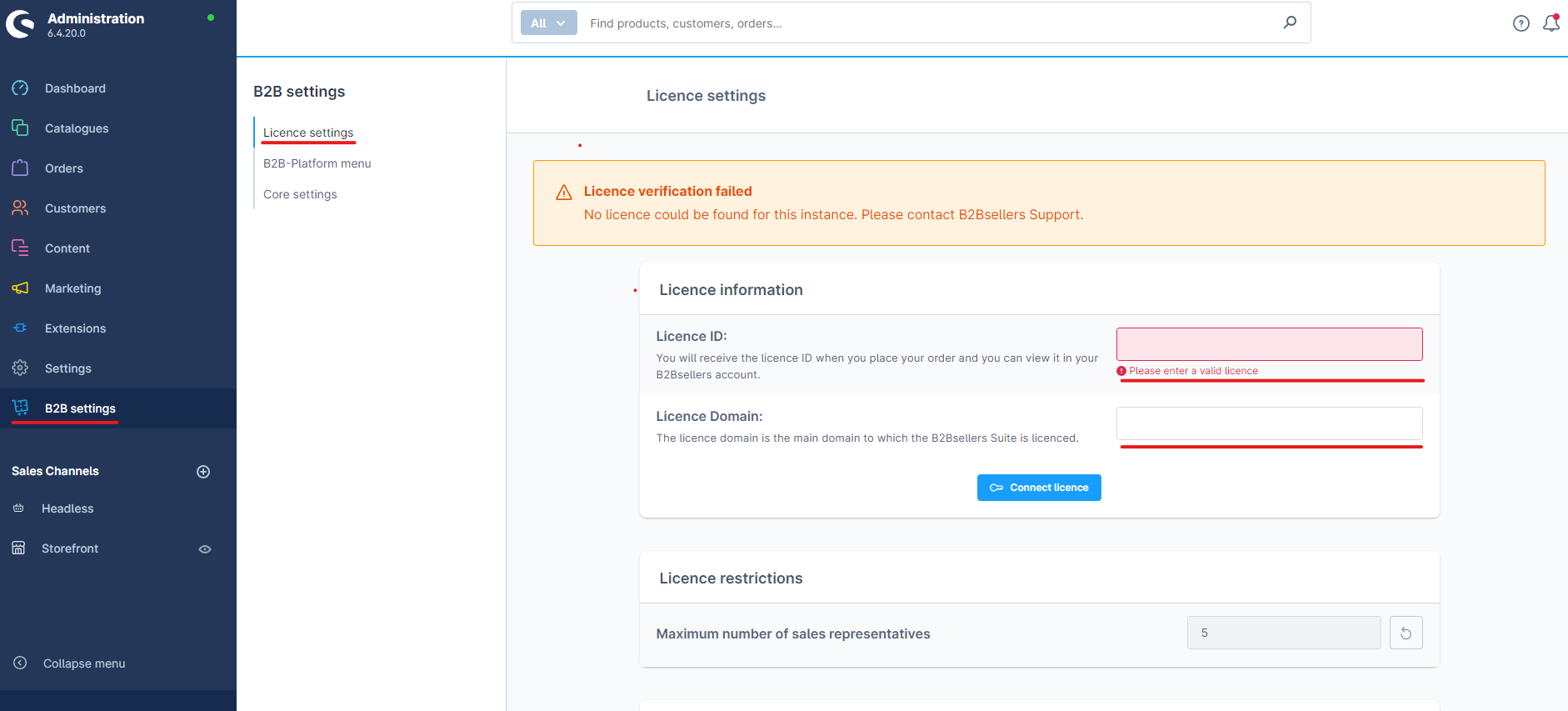This screenshot has width=1568, height=711.
Task: Open Customers via the people icon
Action: click(x=20, y=208)
